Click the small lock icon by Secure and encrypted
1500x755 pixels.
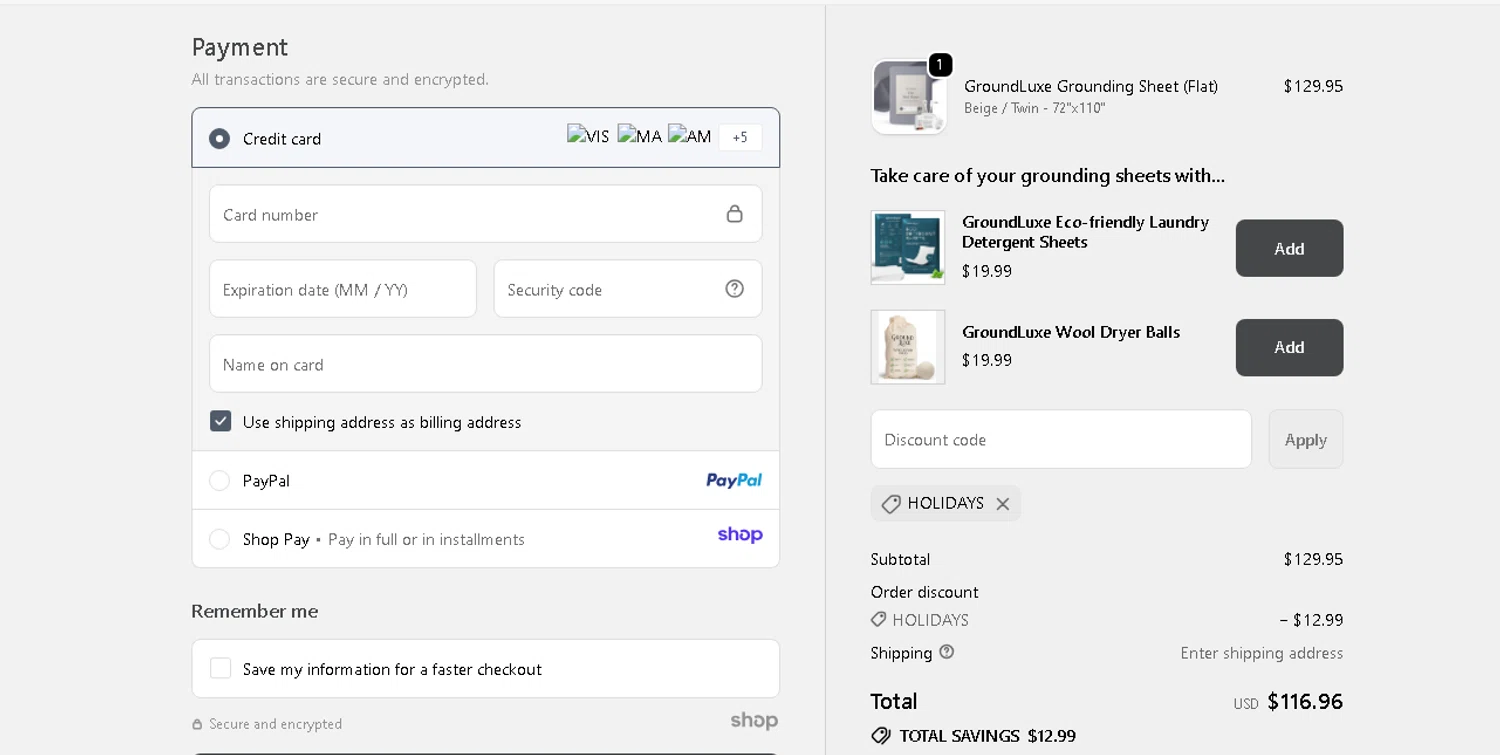click(197, 724)
